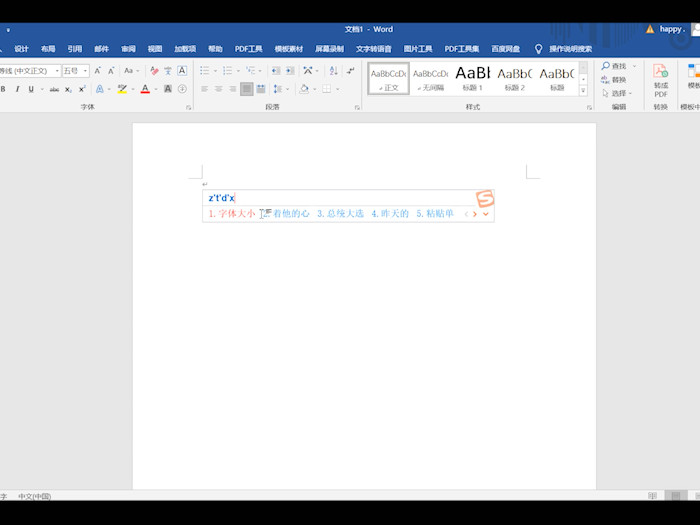Toggle italic formatting
The width and height of the screenshot is (700, 525).
tap(17, 89)
